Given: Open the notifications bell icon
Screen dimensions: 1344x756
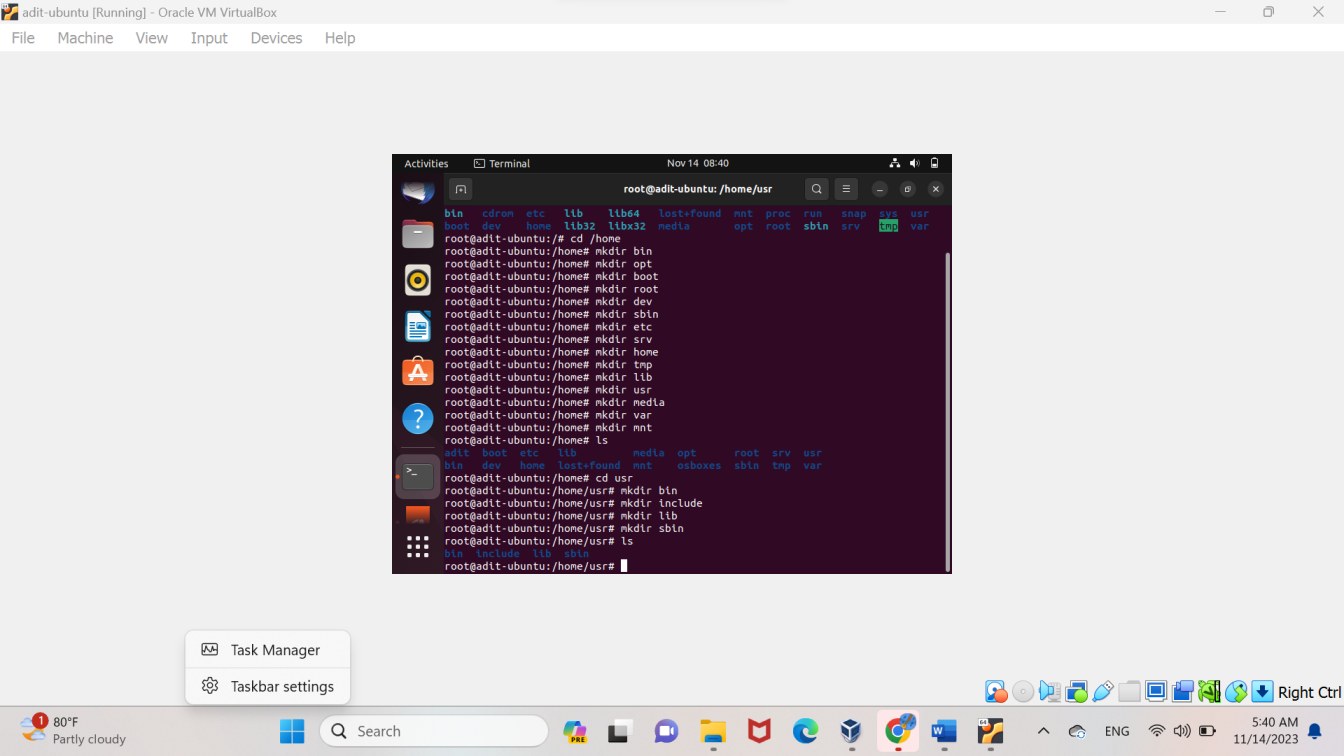Looking at the screenshot, I should 1315,732.
